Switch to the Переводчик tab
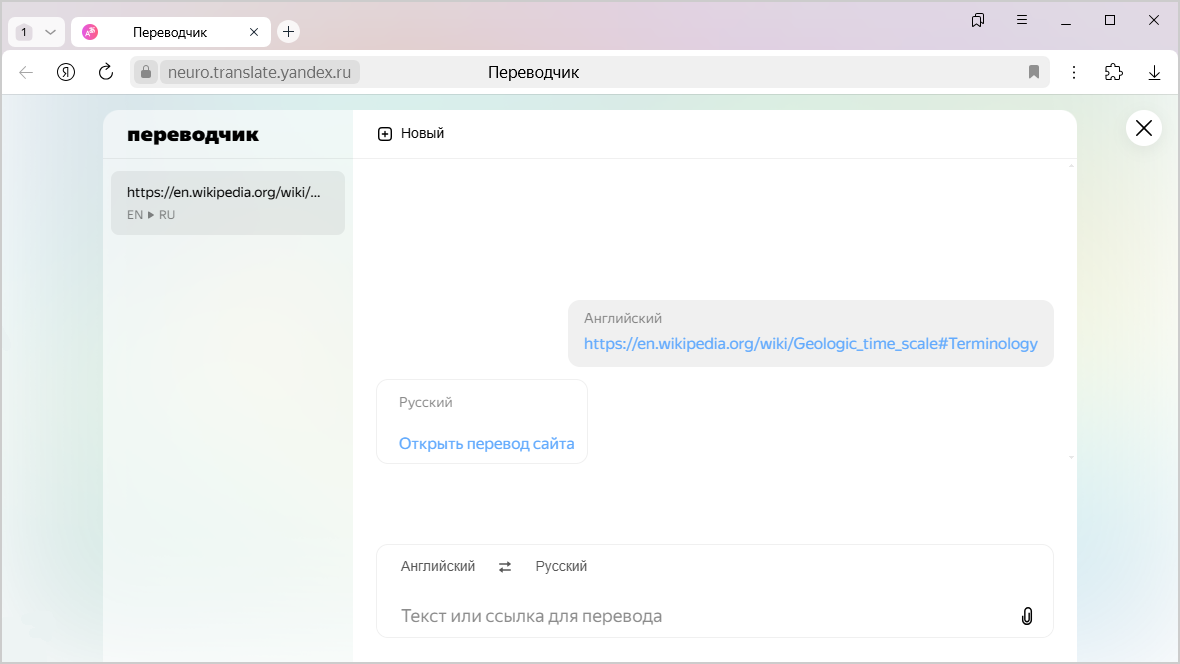 pyautogui.click(x=171, y=32)
